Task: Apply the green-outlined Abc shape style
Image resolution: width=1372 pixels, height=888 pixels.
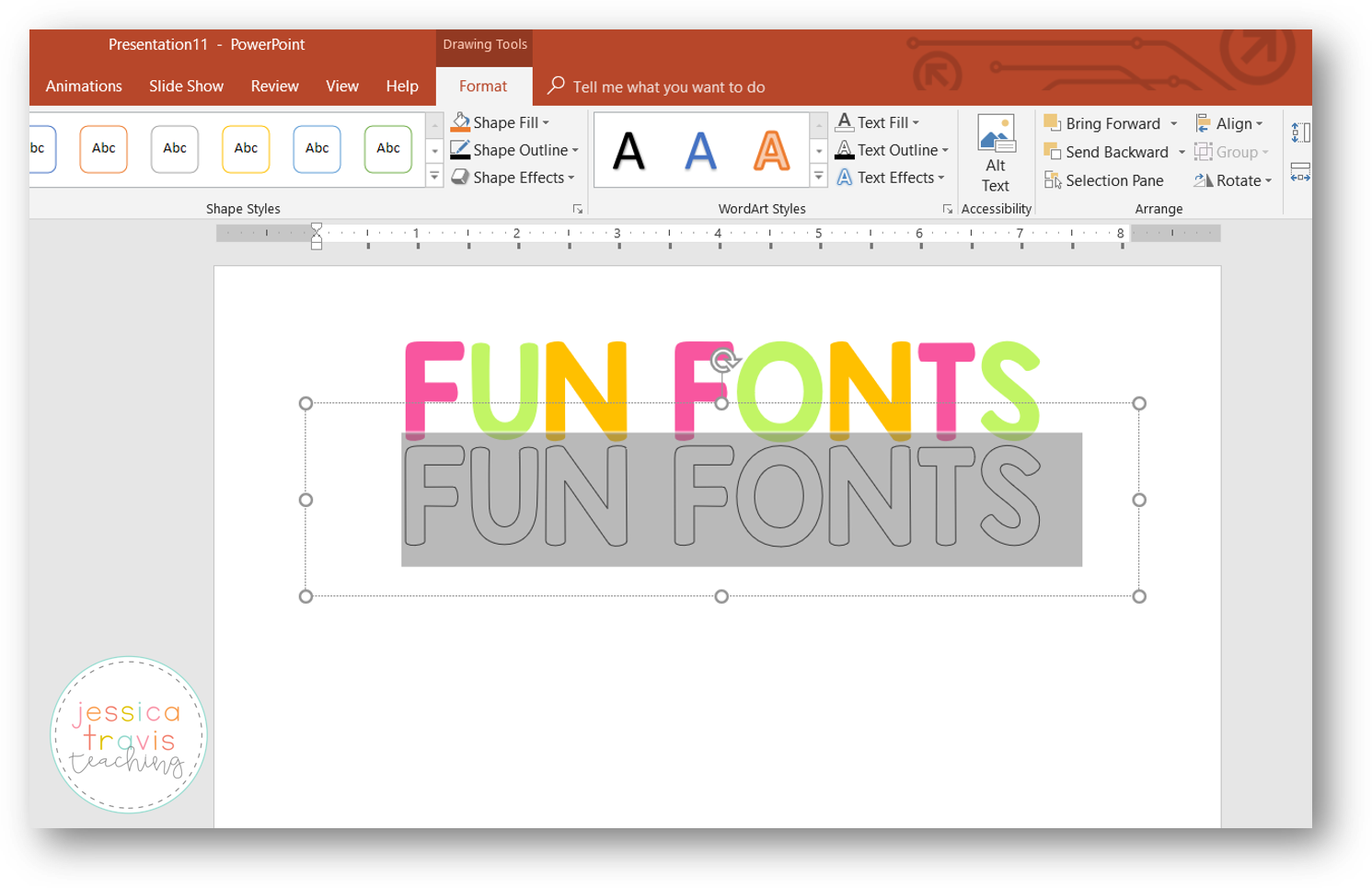Action: pyautogui.click(x=388, y=149)
